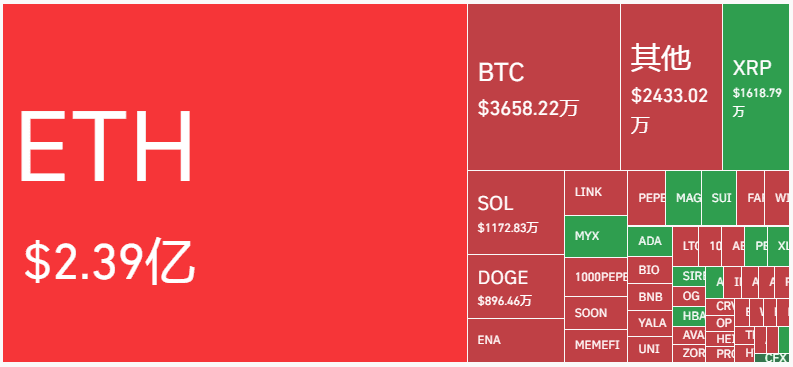Screen dimensions: 793x367
Task: Click the BIO tile
Action: [650, 270]
